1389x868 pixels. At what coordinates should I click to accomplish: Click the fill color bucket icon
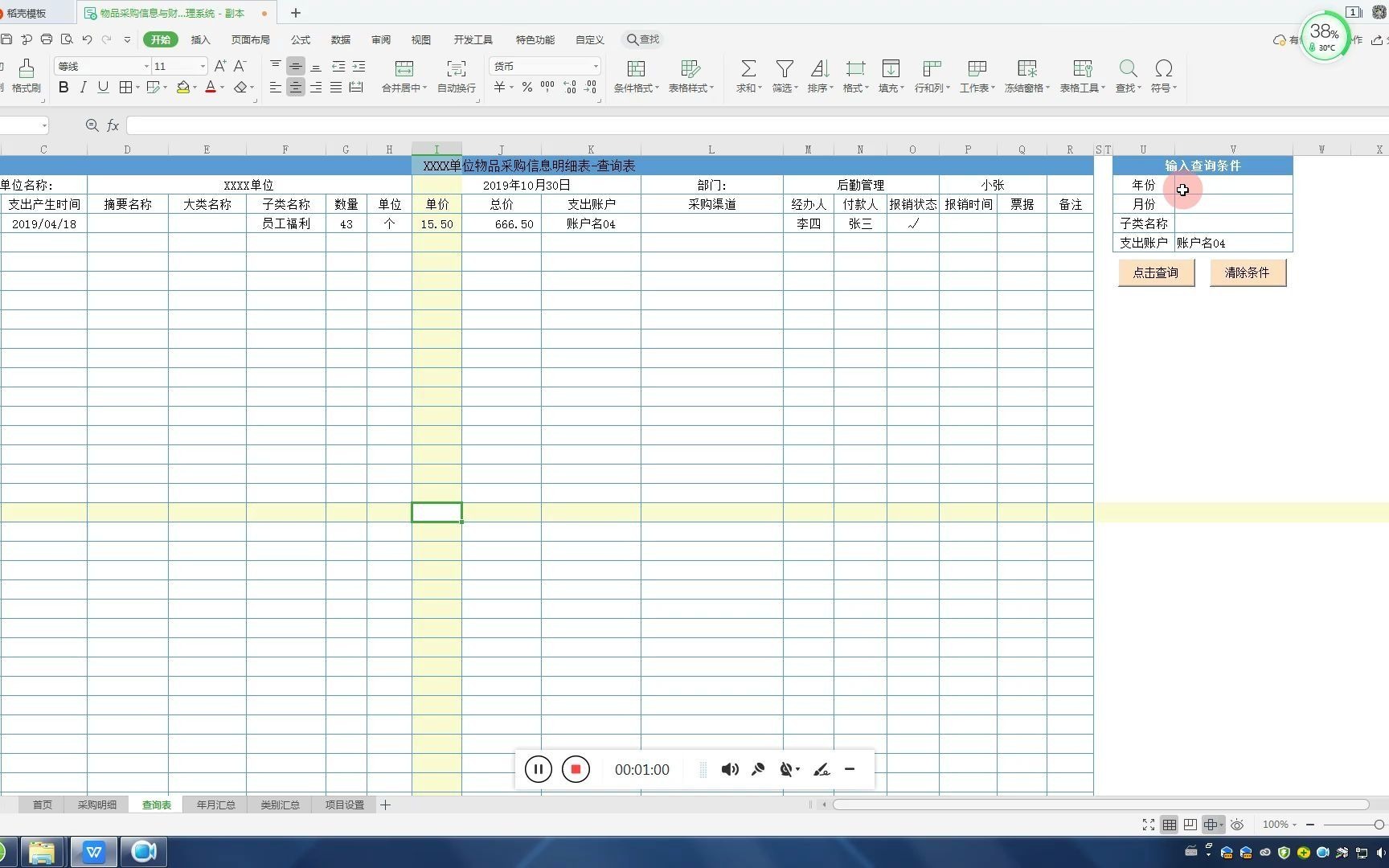pos(183,88)
